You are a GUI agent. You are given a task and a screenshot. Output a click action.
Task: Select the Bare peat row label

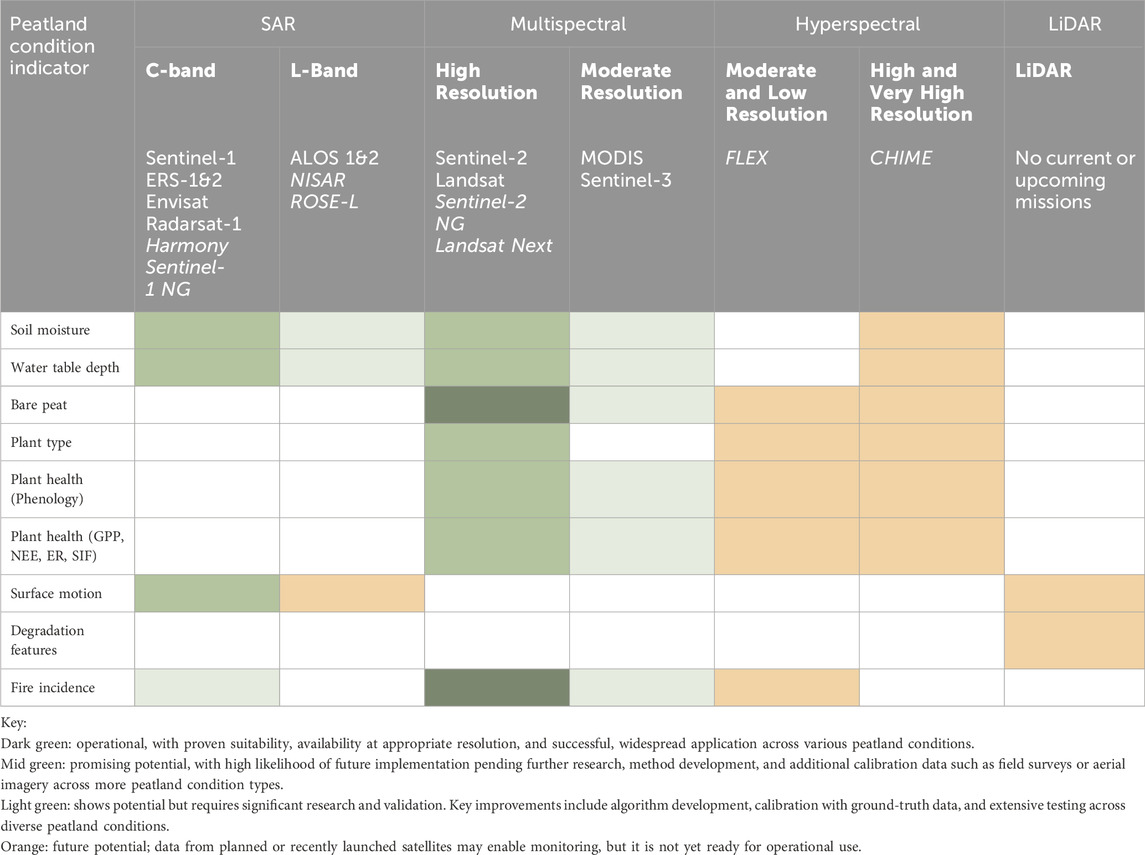41,404
